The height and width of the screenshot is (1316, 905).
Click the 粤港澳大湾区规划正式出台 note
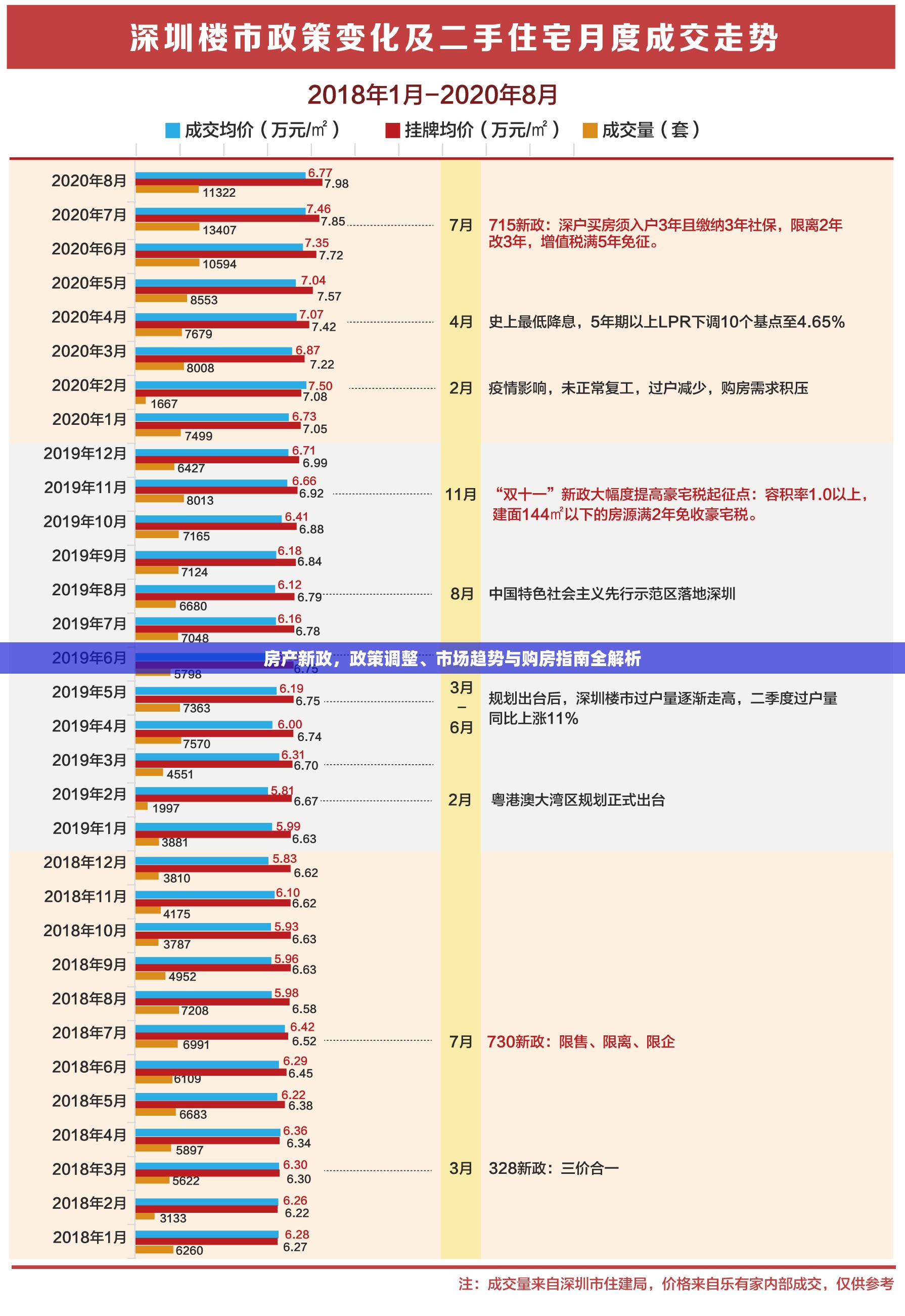tap(578, 800)
